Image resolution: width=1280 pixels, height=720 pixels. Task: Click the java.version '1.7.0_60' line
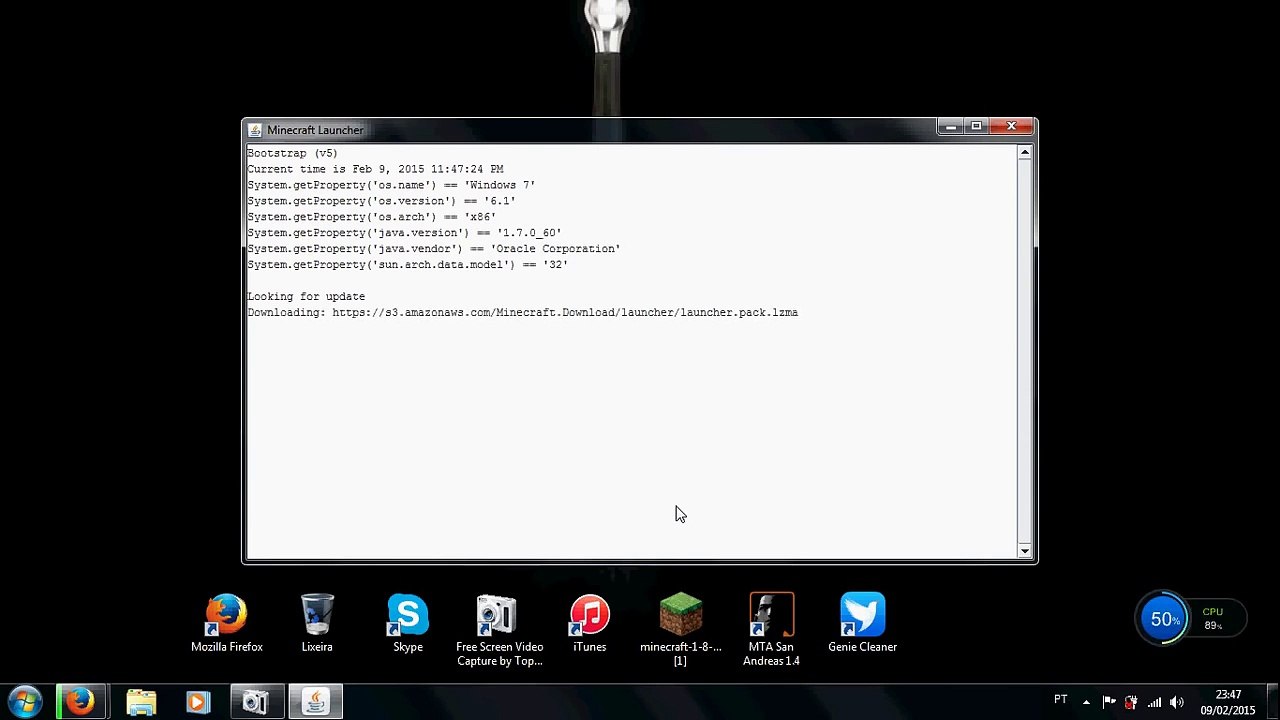point(404,233)
